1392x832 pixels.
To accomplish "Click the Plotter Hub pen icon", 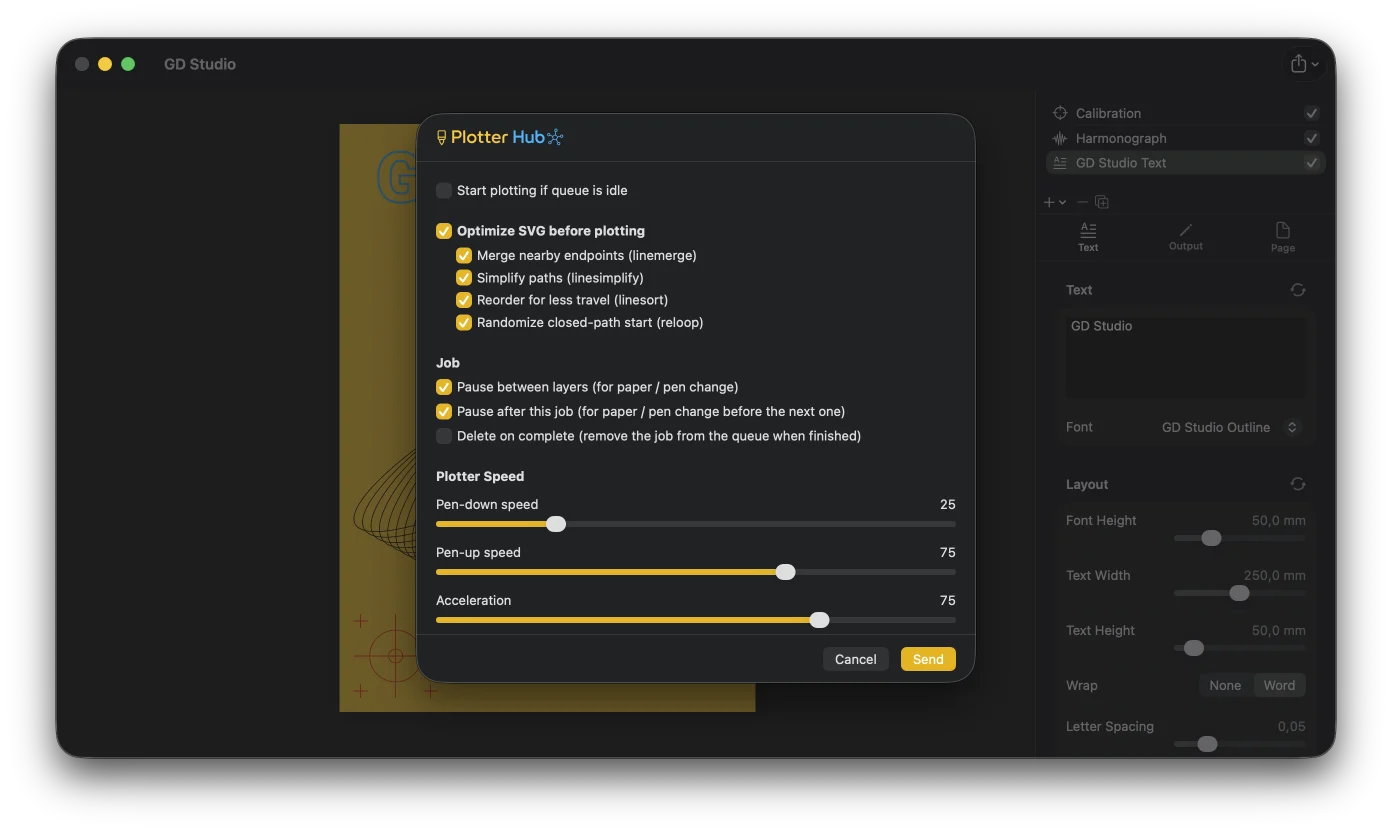I will (442, 138).
